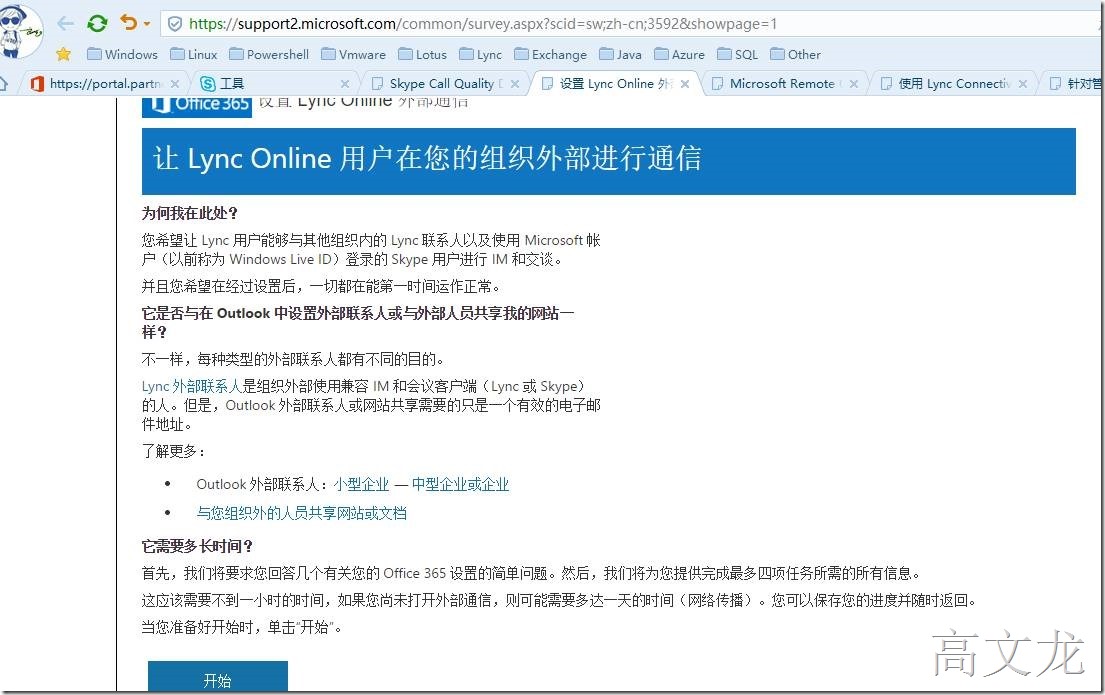Open the Powershell bookmark folder

click(x=269, y=54)
